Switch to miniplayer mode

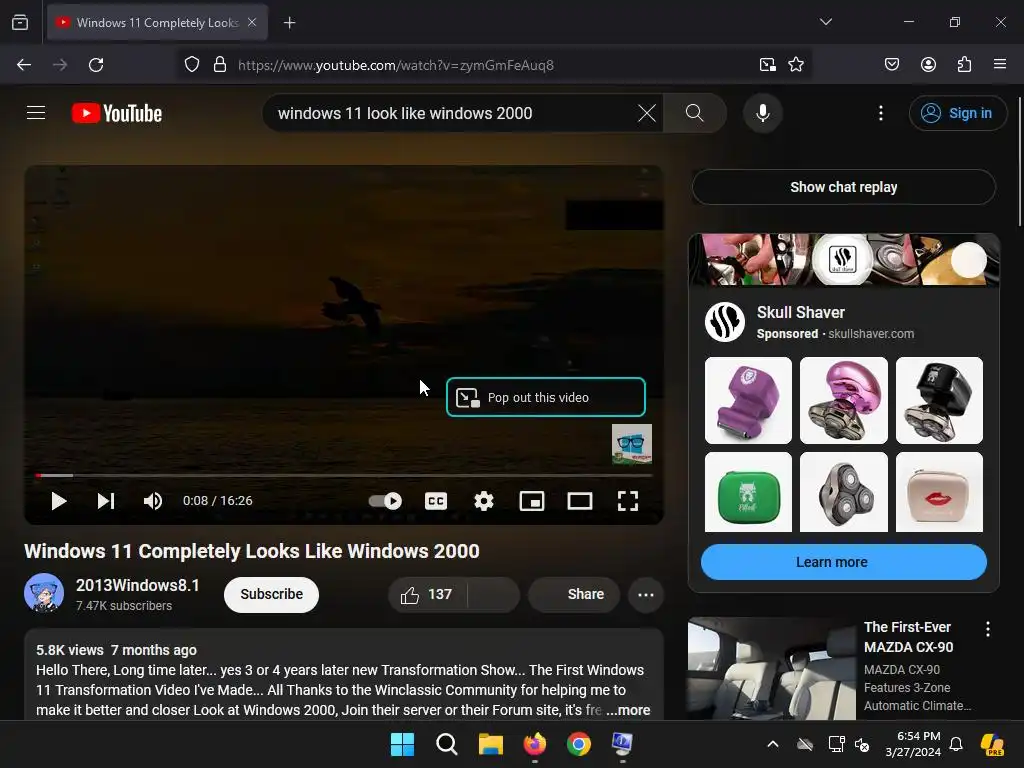coord(532,501)
